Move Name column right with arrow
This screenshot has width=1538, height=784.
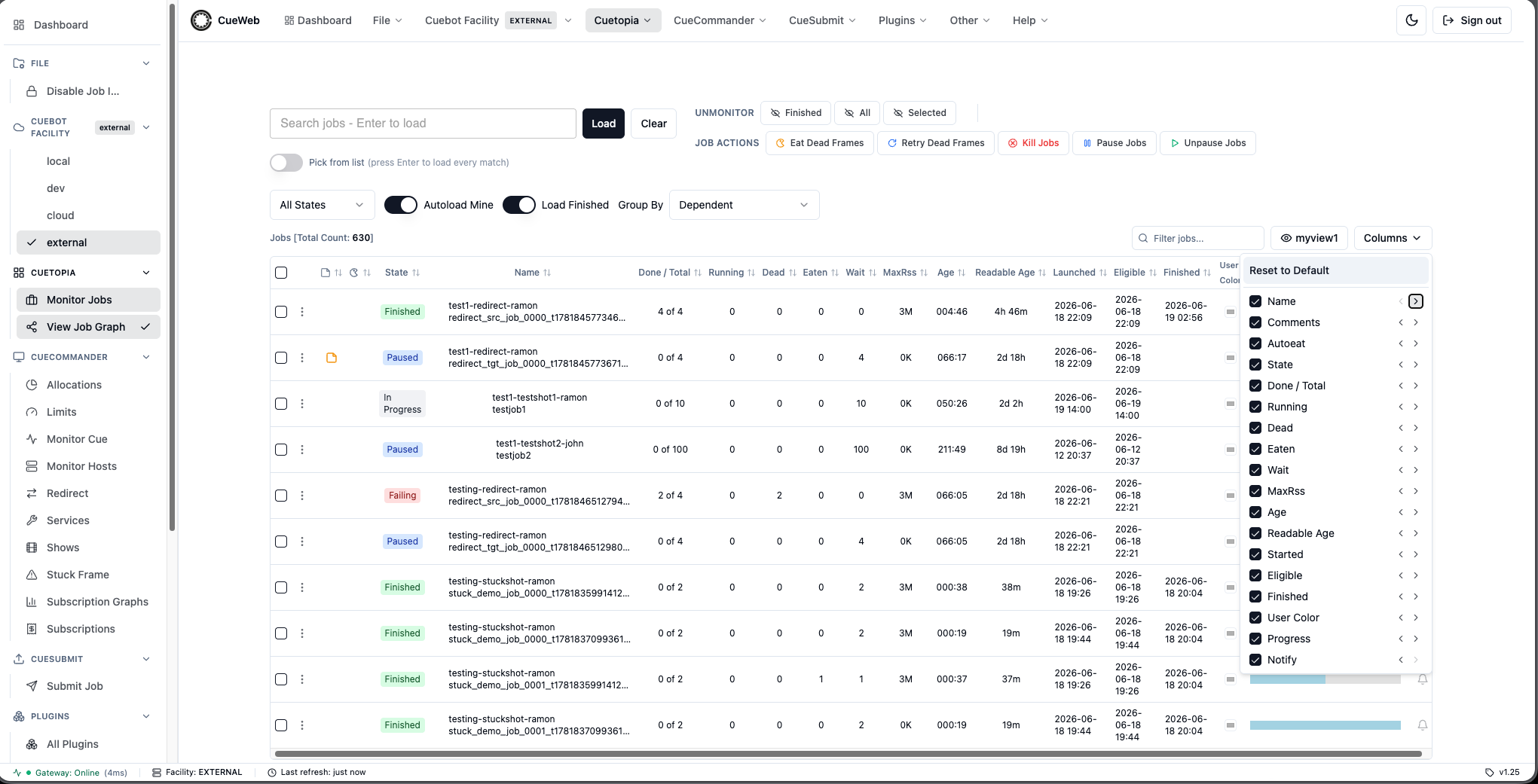pos(1416,301)
